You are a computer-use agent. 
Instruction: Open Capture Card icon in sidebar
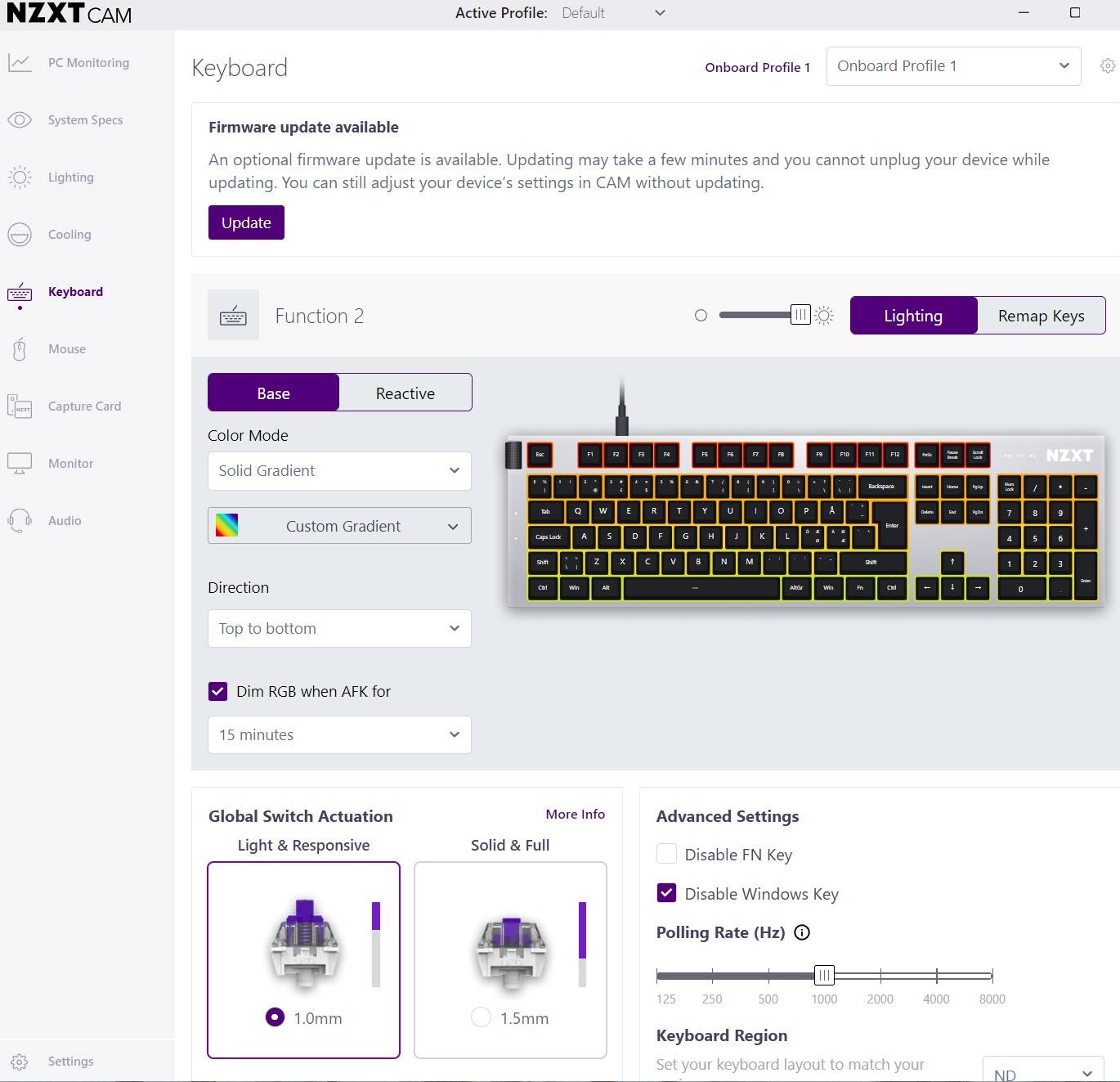pos(20,406)
